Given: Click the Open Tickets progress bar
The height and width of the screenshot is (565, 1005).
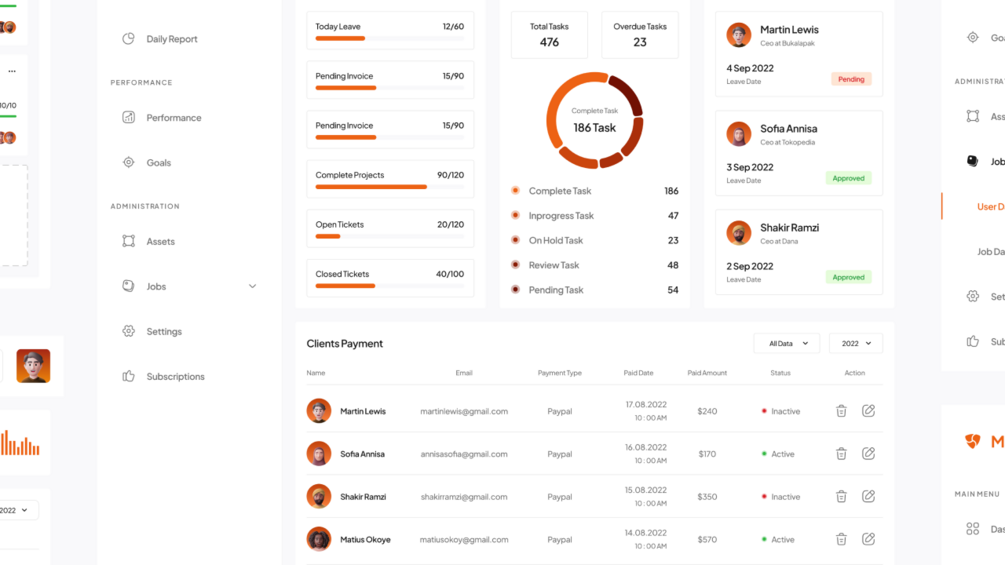Looking at the screenshot, I should tap(390, 236).
